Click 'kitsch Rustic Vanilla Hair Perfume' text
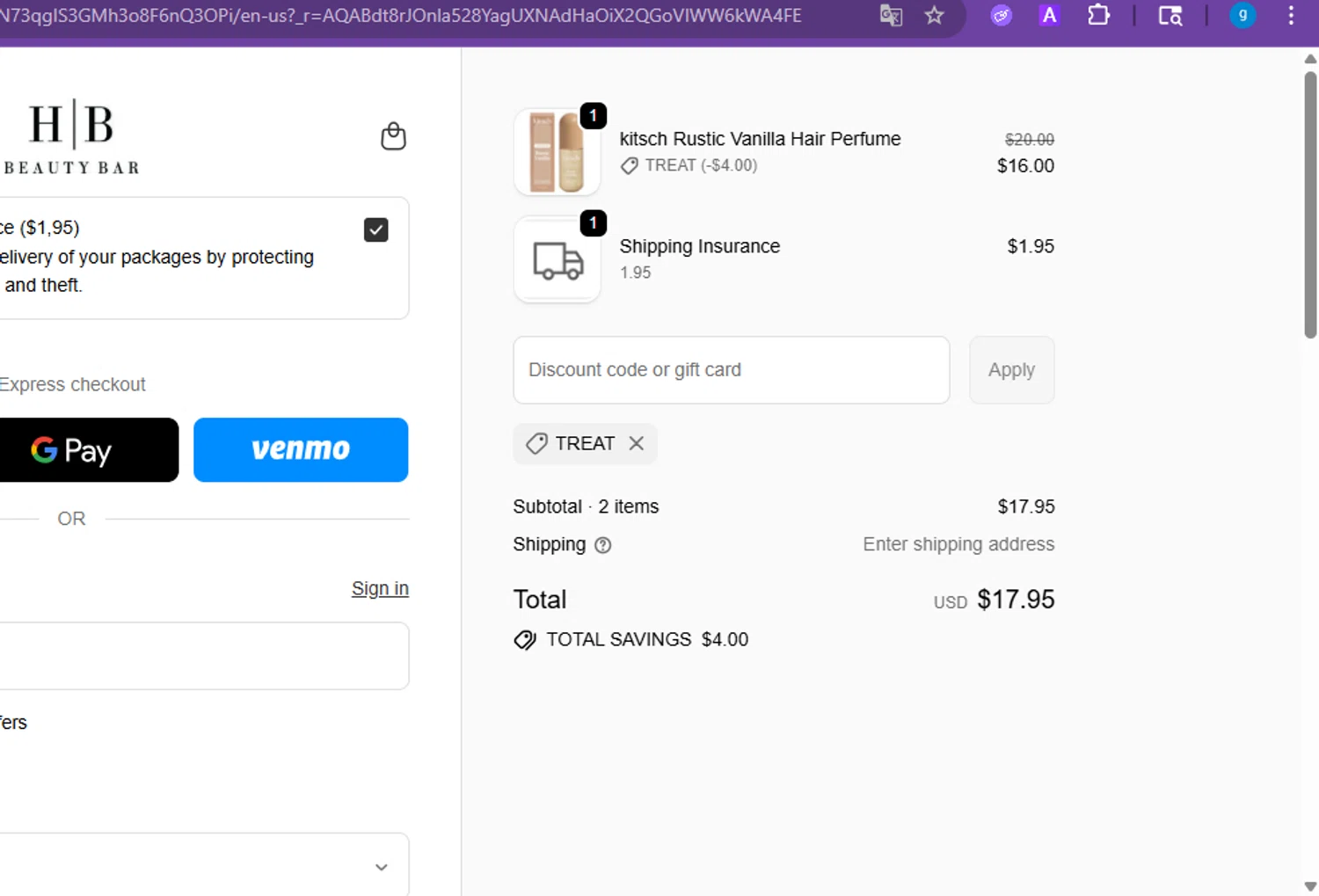Viewport: 1319px width, 896px height. pos(760,139)
